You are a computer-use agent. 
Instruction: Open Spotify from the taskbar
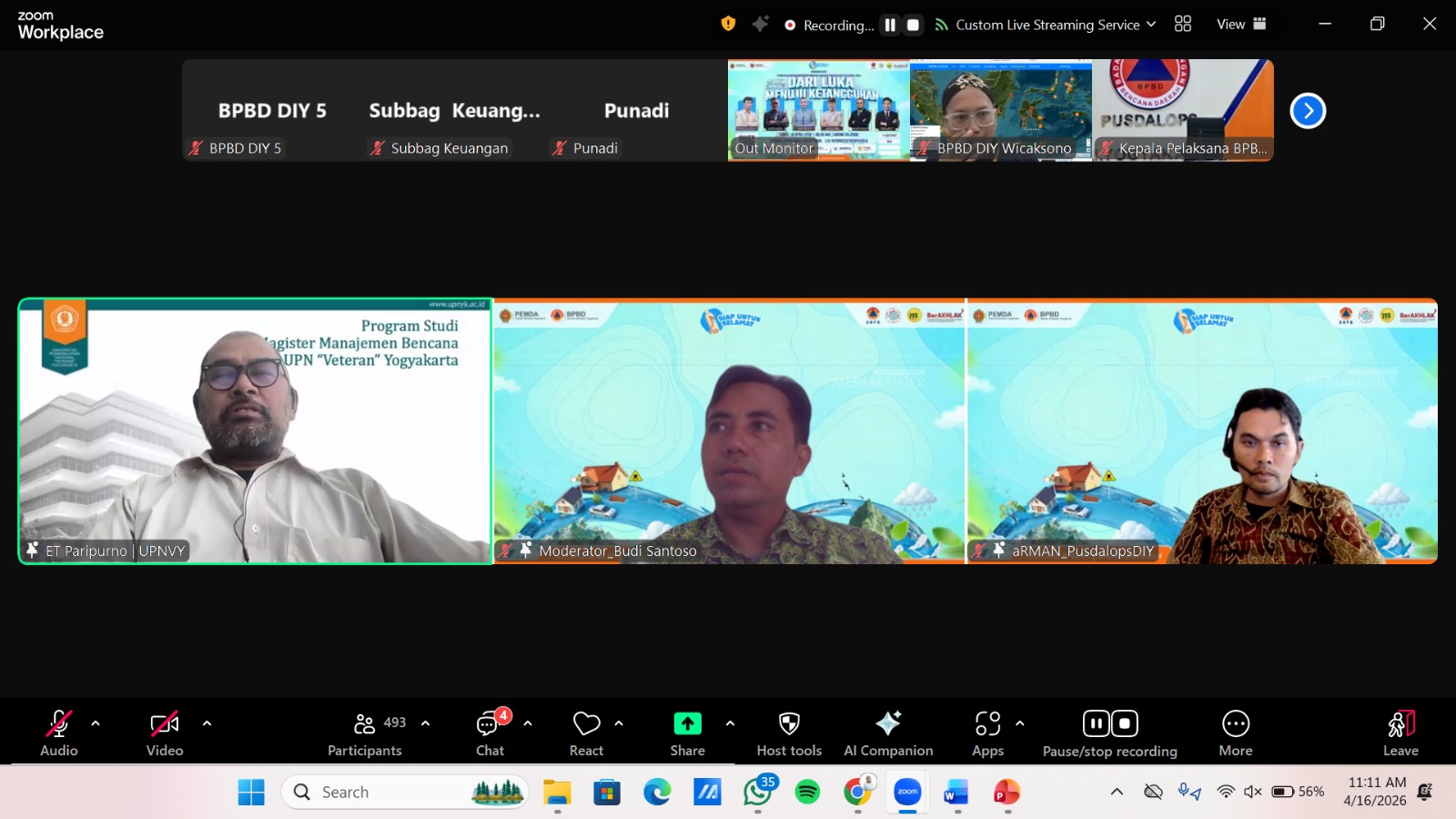click(807, 793)
